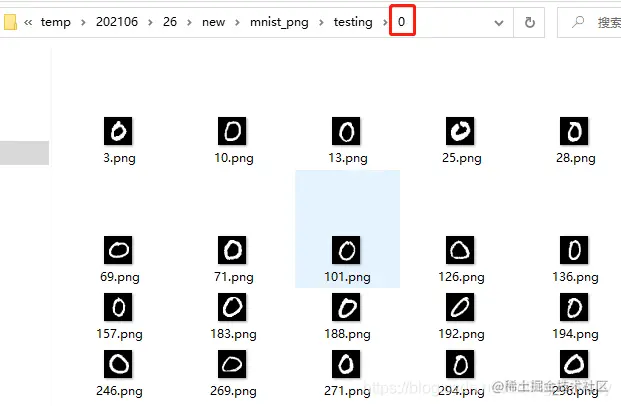This screenshot has height=406, width=621.
Task: Select the 28.png thumbnail
Action: point(574,131)
